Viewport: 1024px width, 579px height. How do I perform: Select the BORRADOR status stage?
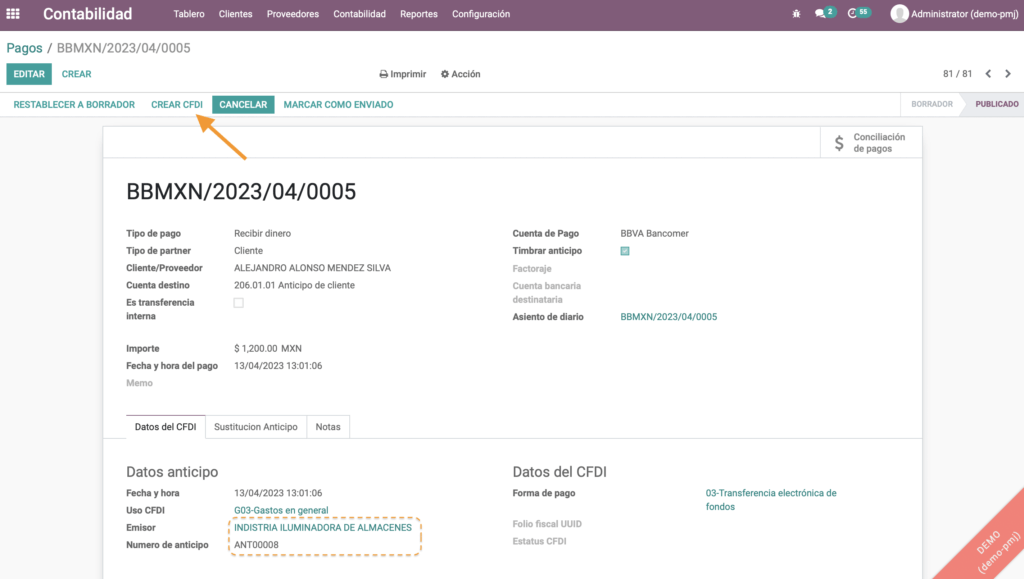(931, 104)
